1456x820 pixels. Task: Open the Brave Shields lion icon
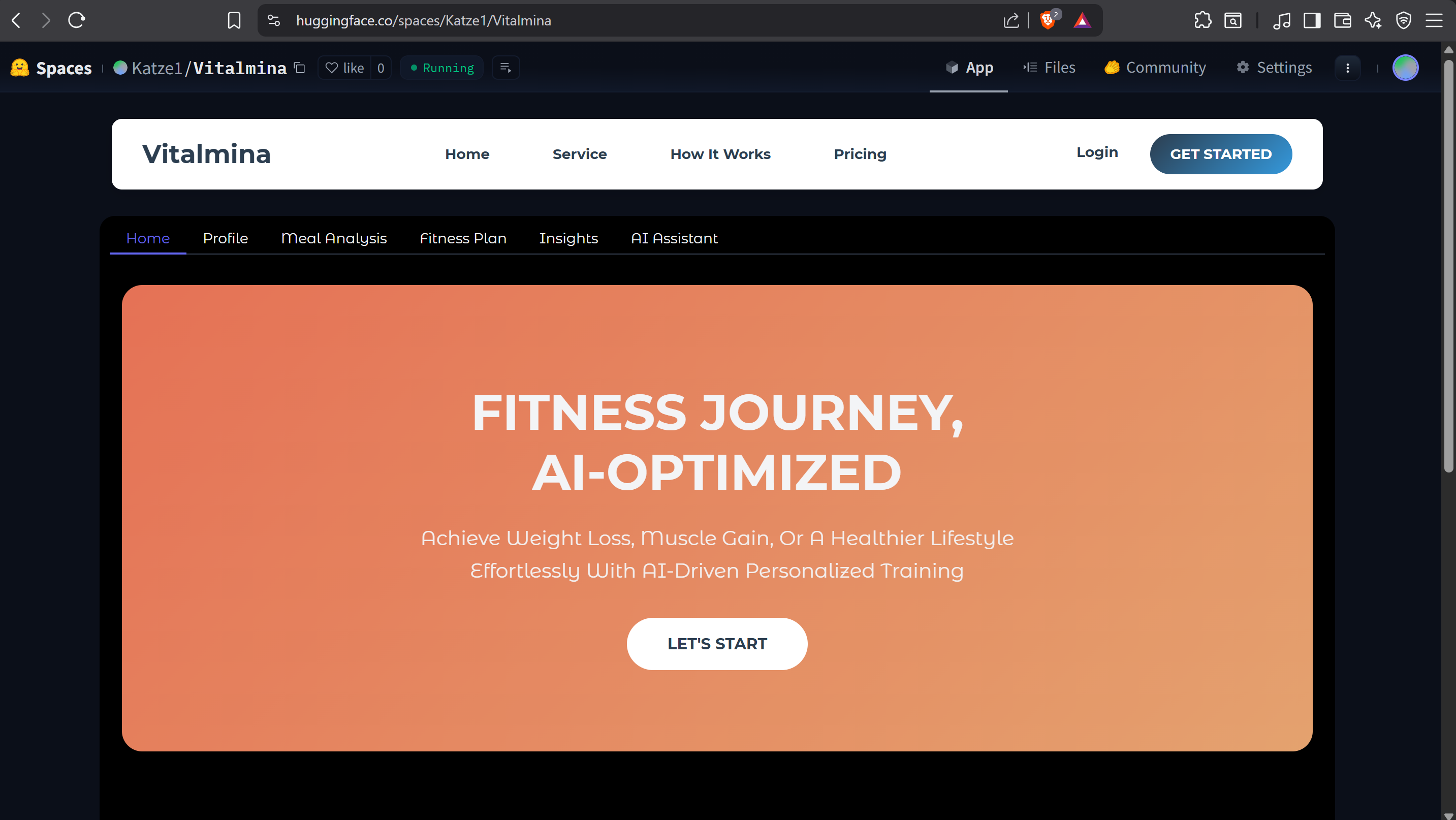[x=1048, y=21]
